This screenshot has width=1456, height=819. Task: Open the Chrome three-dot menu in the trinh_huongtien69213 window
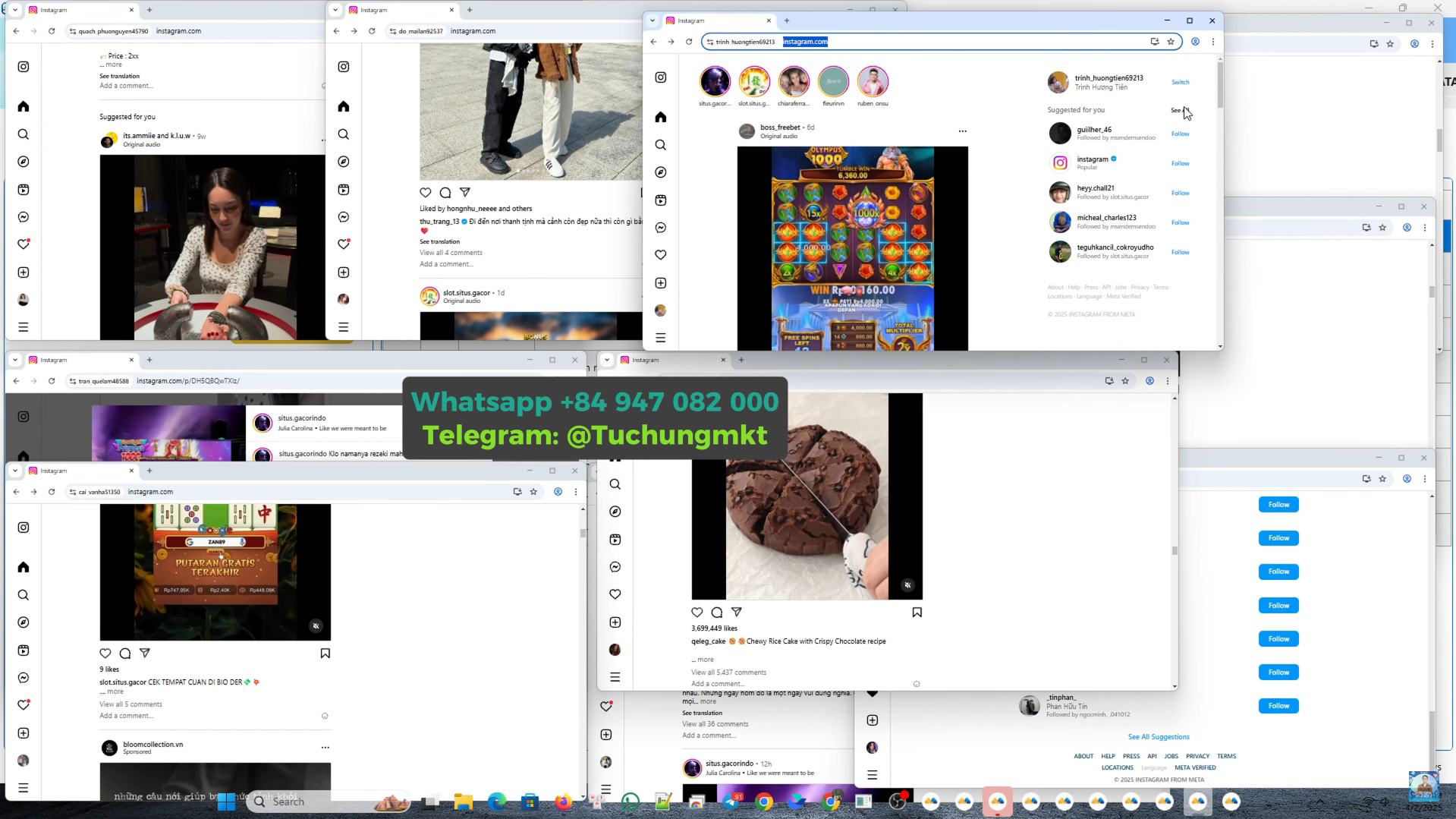point(1213,42)
